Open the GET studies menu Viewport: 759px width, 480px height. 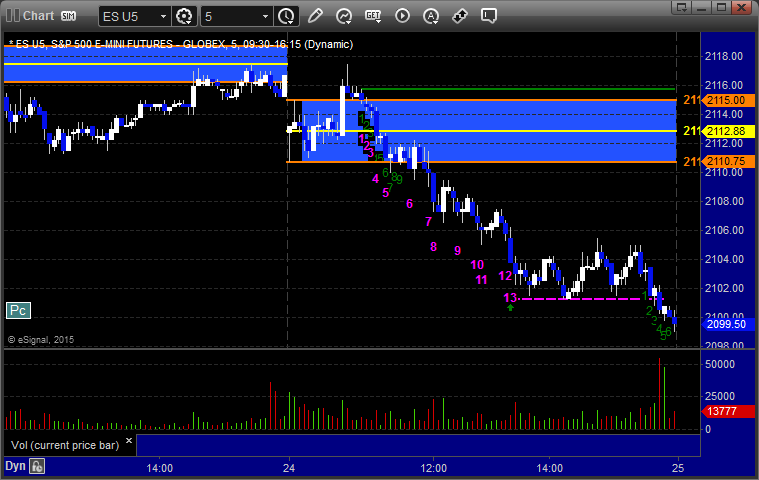point(373,16)
